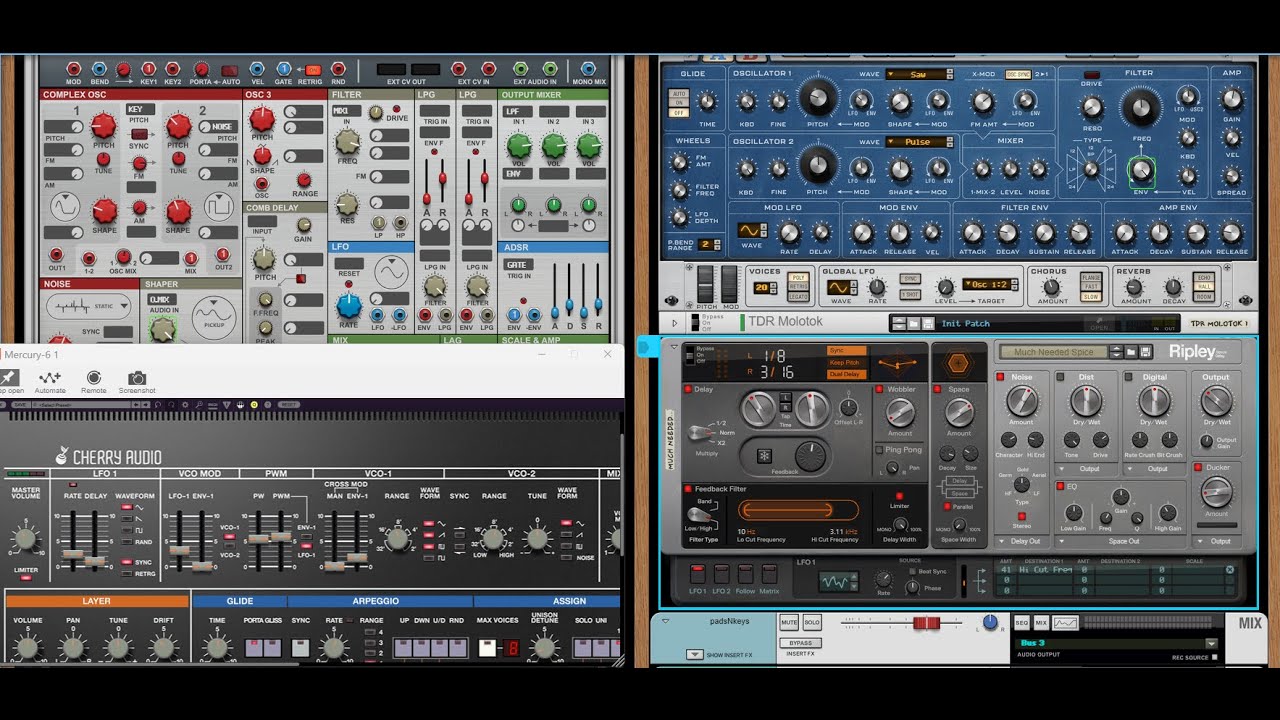Expand the Delay Out section in Ripley
Image resolution: width=1280 pixels, height=720 pixels.
point(1003,541)
